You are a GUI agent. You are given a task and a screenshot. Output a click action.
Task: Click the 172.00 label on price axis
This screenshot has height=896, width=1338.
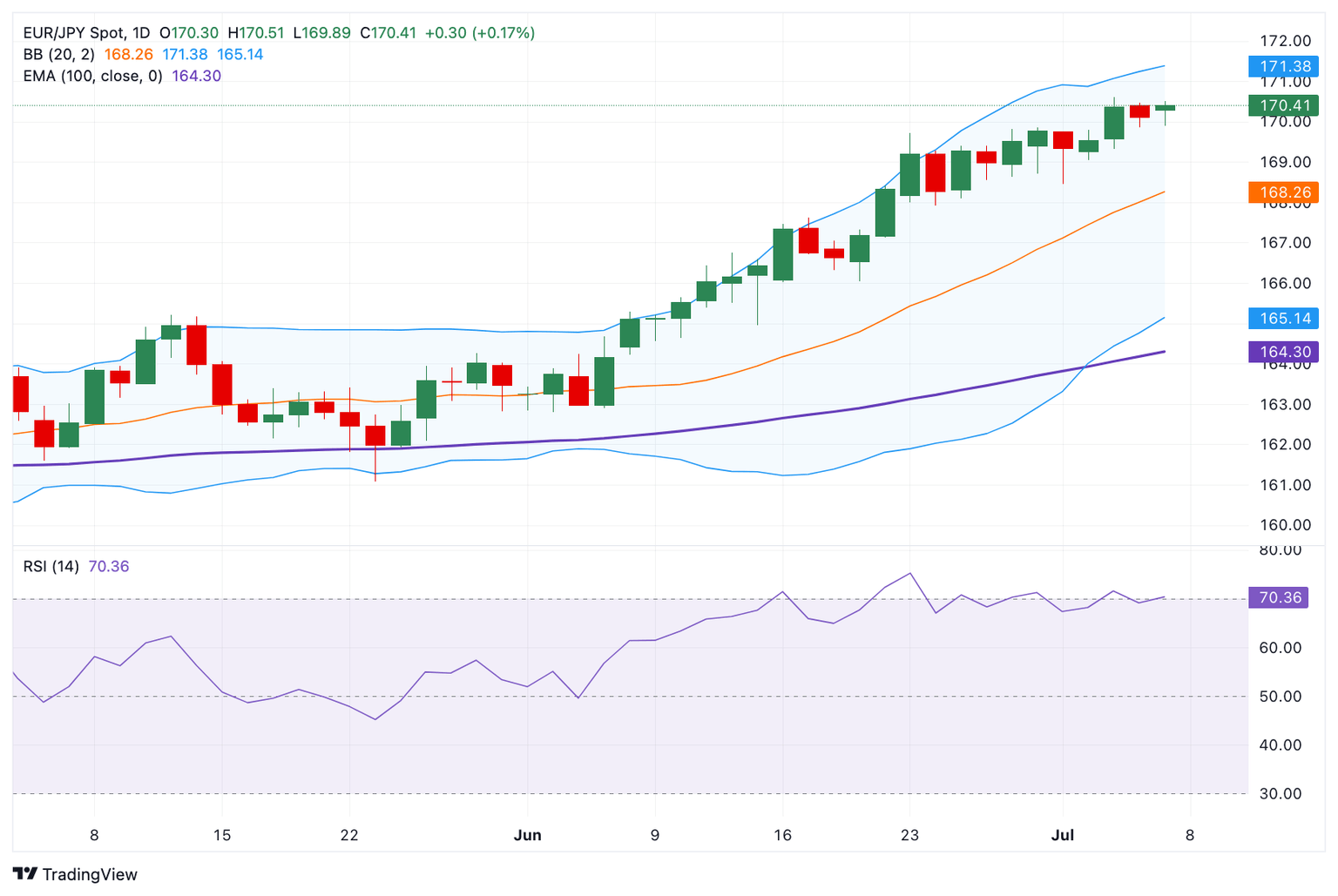(x=1285, y=41)
